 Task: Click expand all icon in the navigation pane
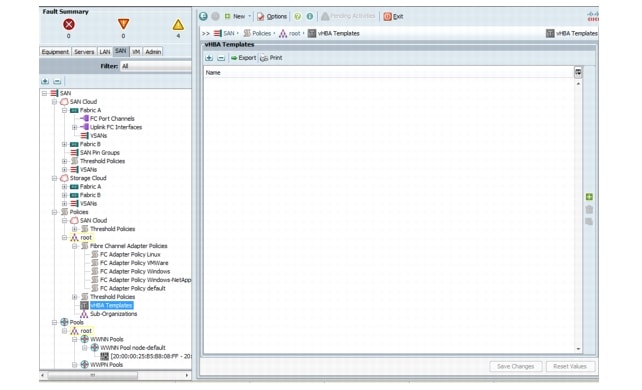(45, 81)
